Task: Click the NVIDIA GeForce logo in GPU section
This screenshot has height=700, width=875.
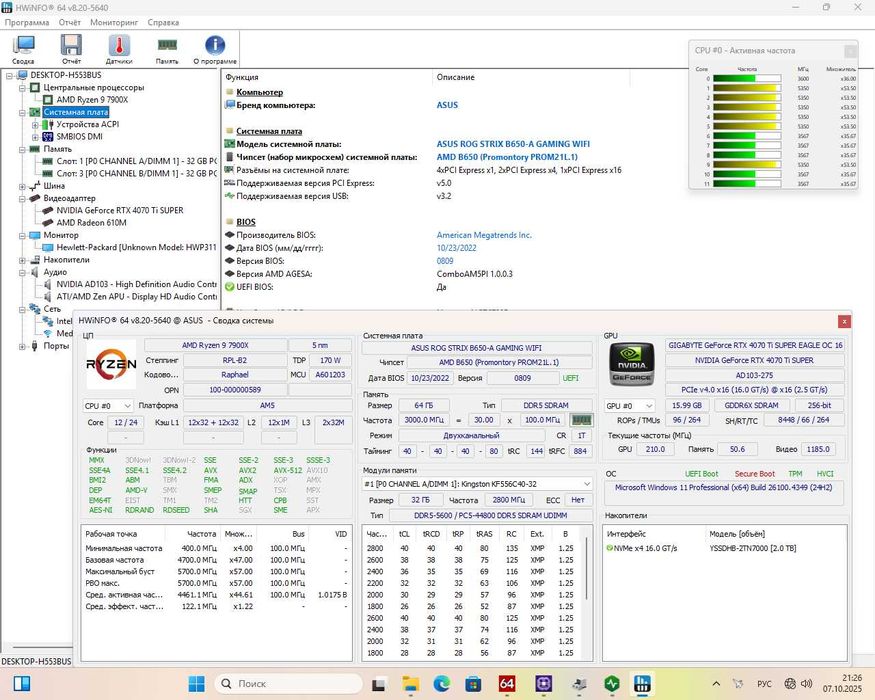Action: pyautogui.click(x=631, y=364)
